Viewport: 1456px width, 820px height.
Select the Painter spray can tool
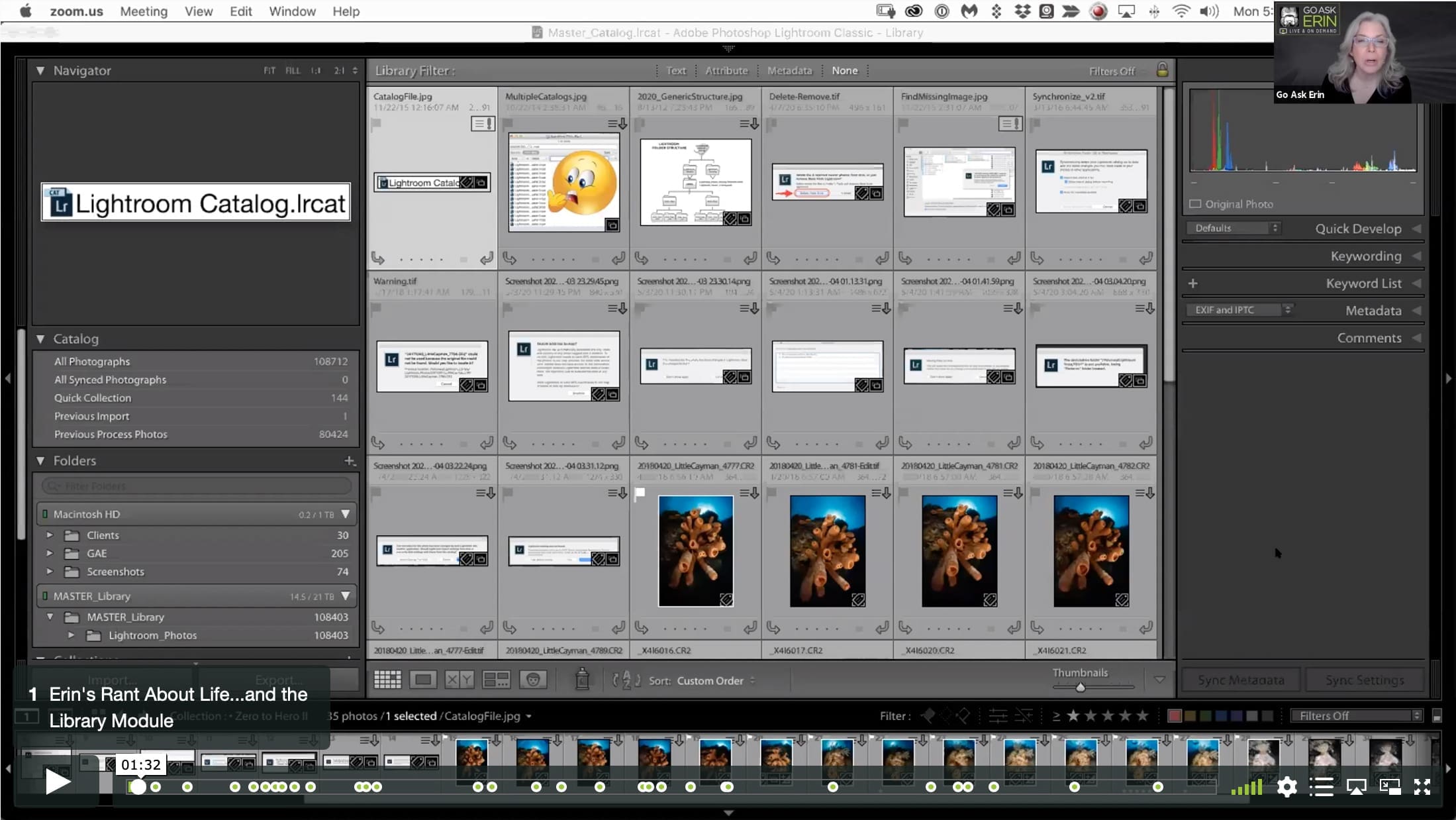pos(582,679)
